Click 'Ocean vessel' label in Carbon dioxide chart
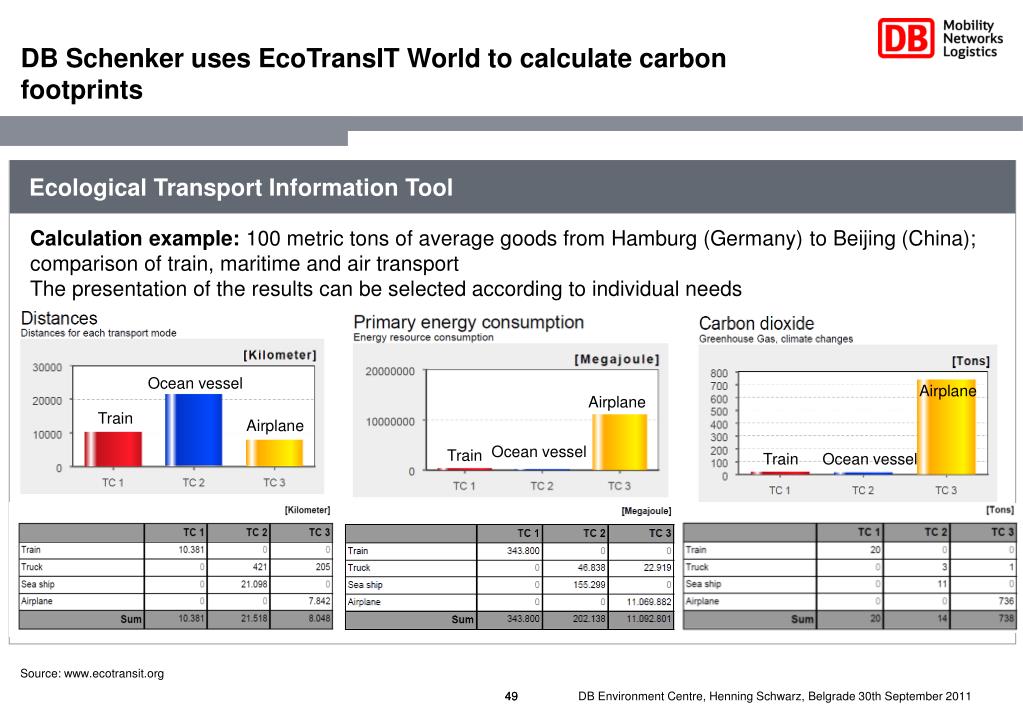This screenshot has height=708, width=1023. (x=869, y=459)
